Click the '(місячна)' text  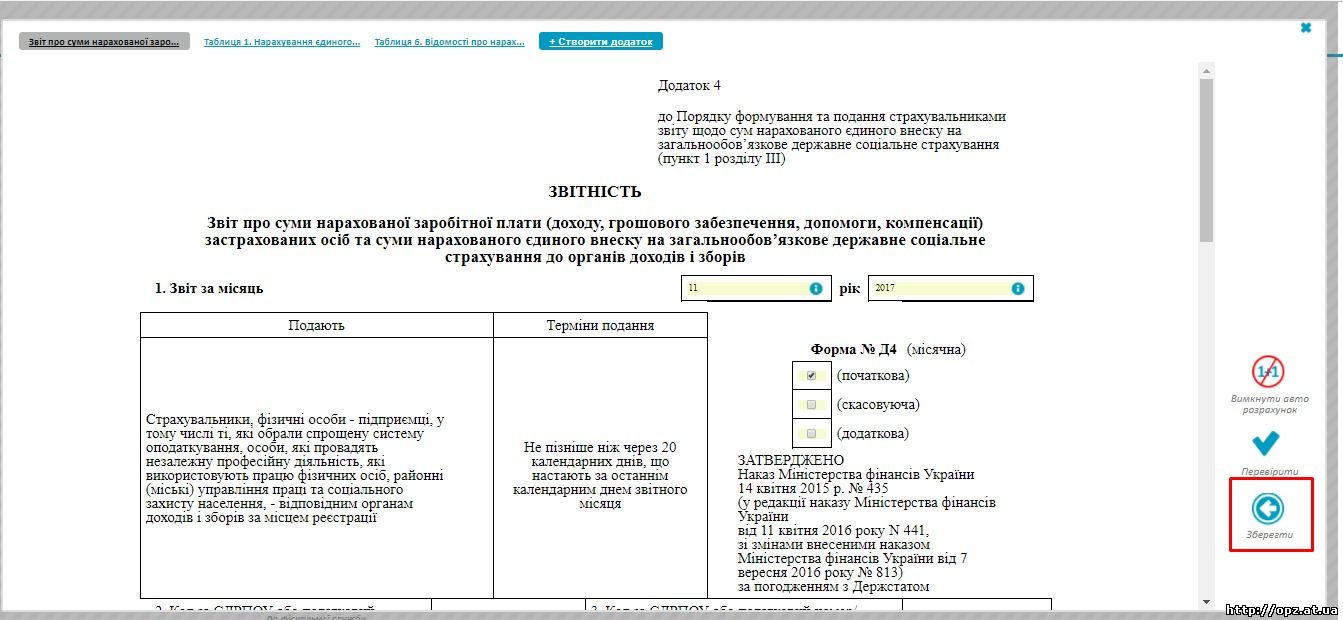click(x=936, y=350)
